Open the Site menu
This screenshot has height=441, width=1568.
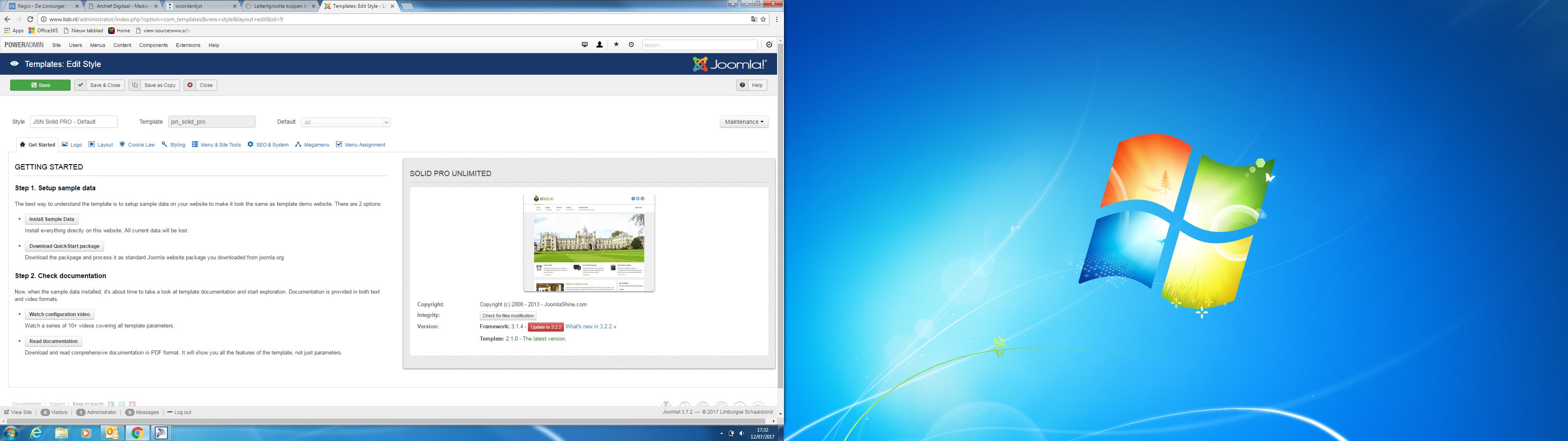tap(57, 45)
